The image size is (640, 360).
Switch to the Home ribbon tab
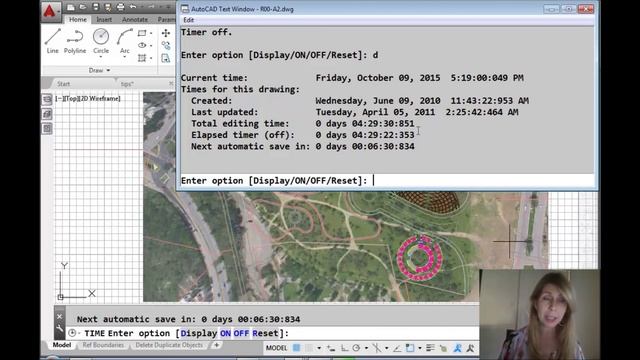coord(78,19)
